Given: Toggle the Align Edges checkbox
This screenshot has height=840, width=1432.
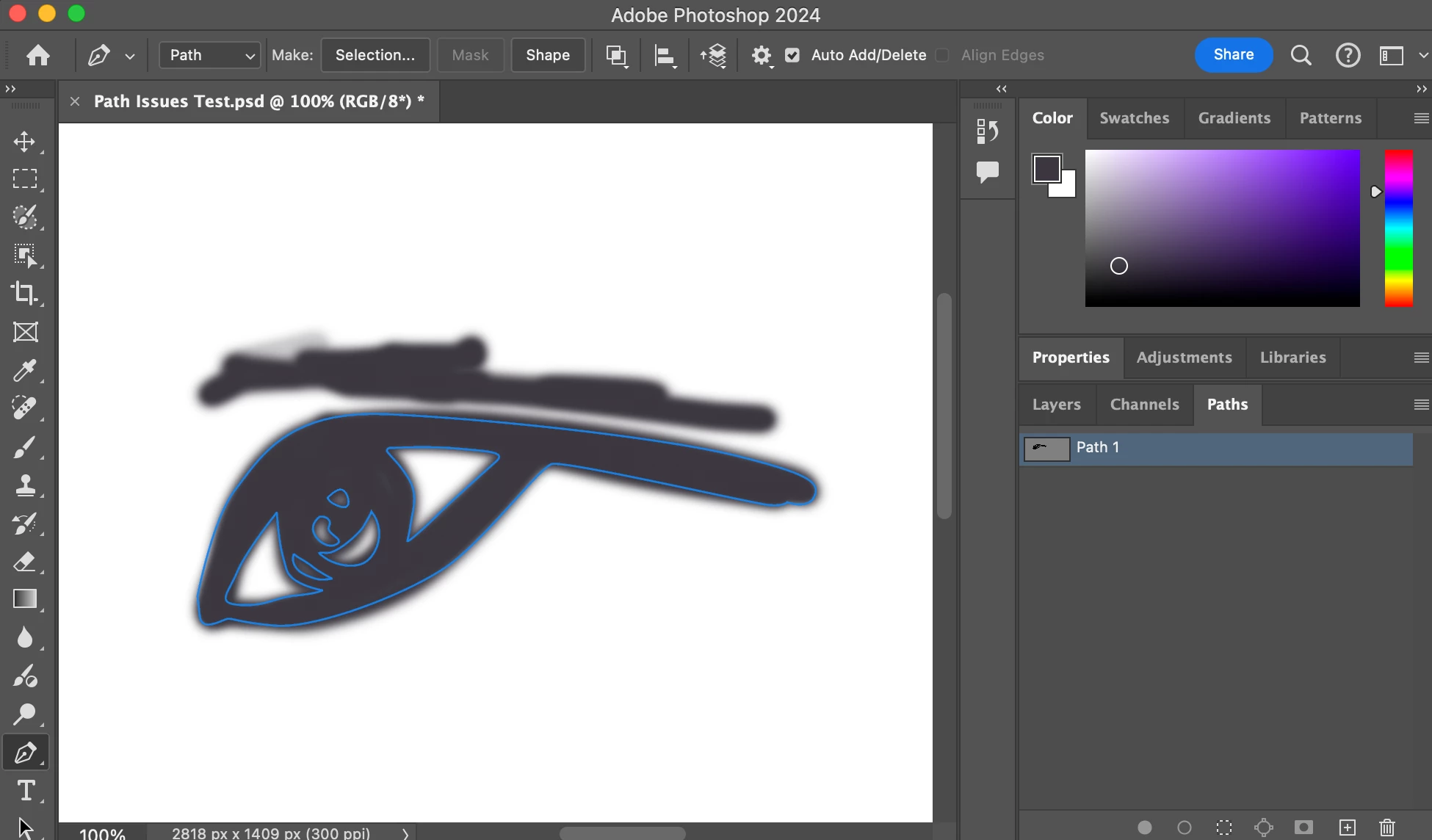Looking at the screenshot, I should click(942, 55).
